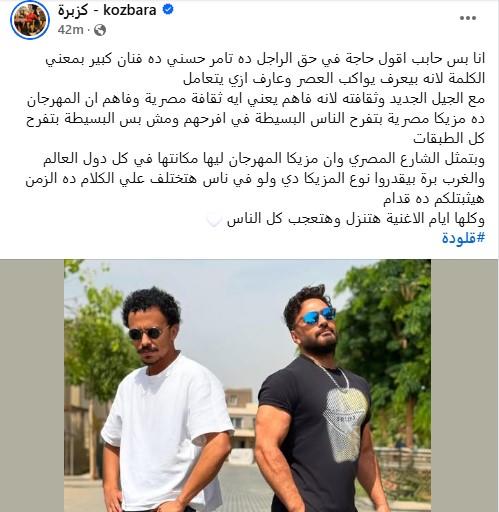This screenshot has width=499, height=512.
Task: Click the globe public-privacy icon
Action: tap(100, 30)
